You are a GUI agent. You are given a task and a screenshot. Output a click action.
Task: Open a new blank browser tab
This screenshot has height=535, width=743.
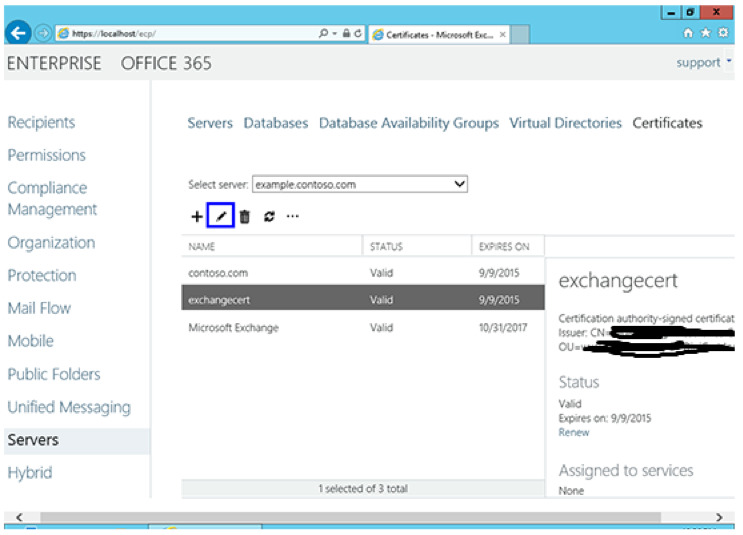click(520, 35)
